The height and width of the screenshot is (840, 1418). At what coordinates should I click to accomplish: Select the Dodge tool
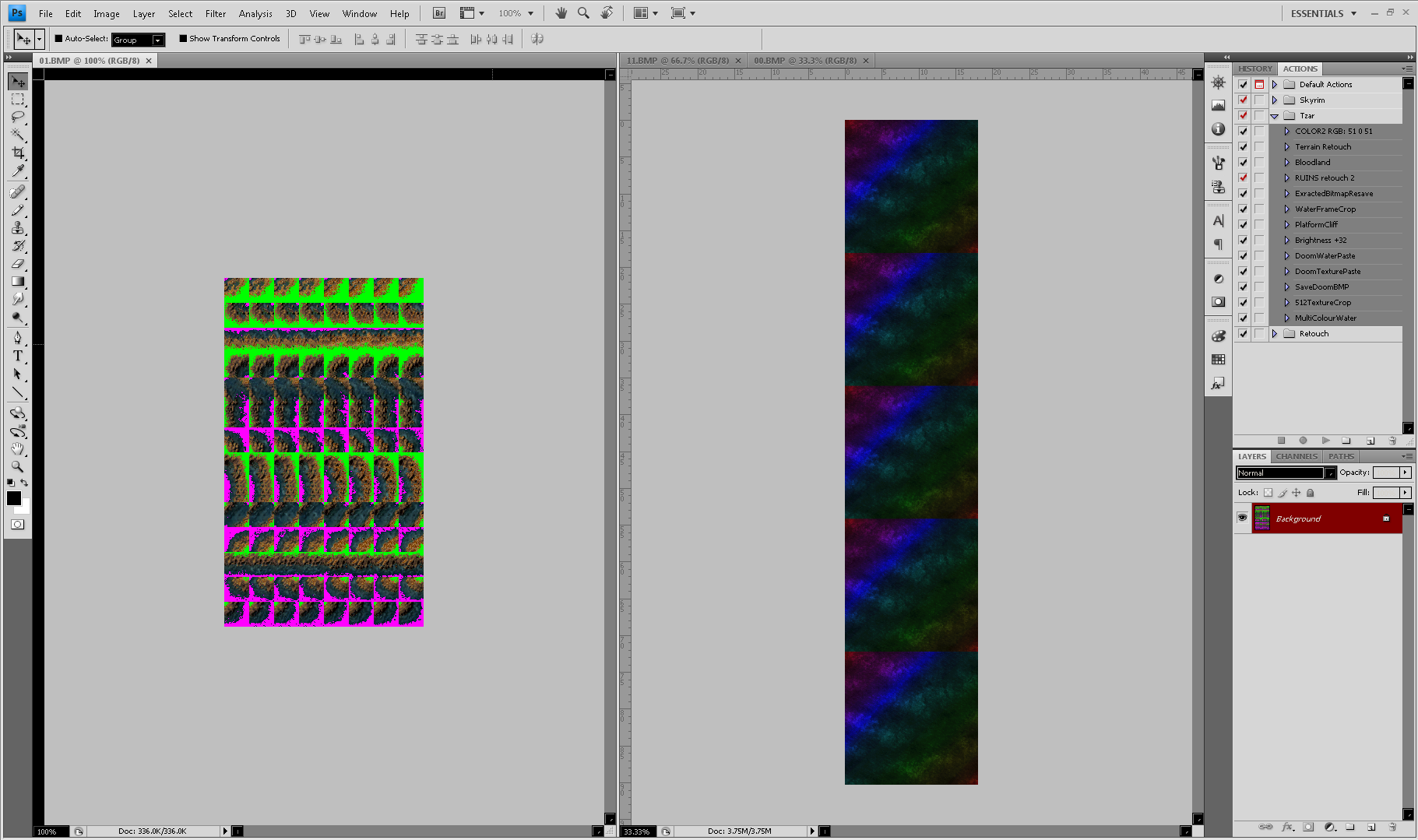(18, 317)
